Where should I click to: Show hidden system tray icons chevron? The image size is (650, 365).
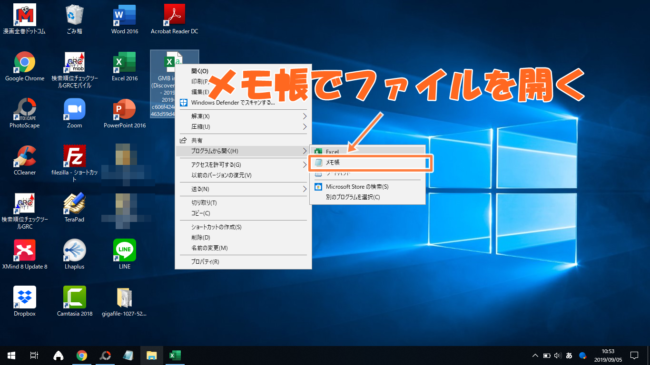[x=535, y=355]
